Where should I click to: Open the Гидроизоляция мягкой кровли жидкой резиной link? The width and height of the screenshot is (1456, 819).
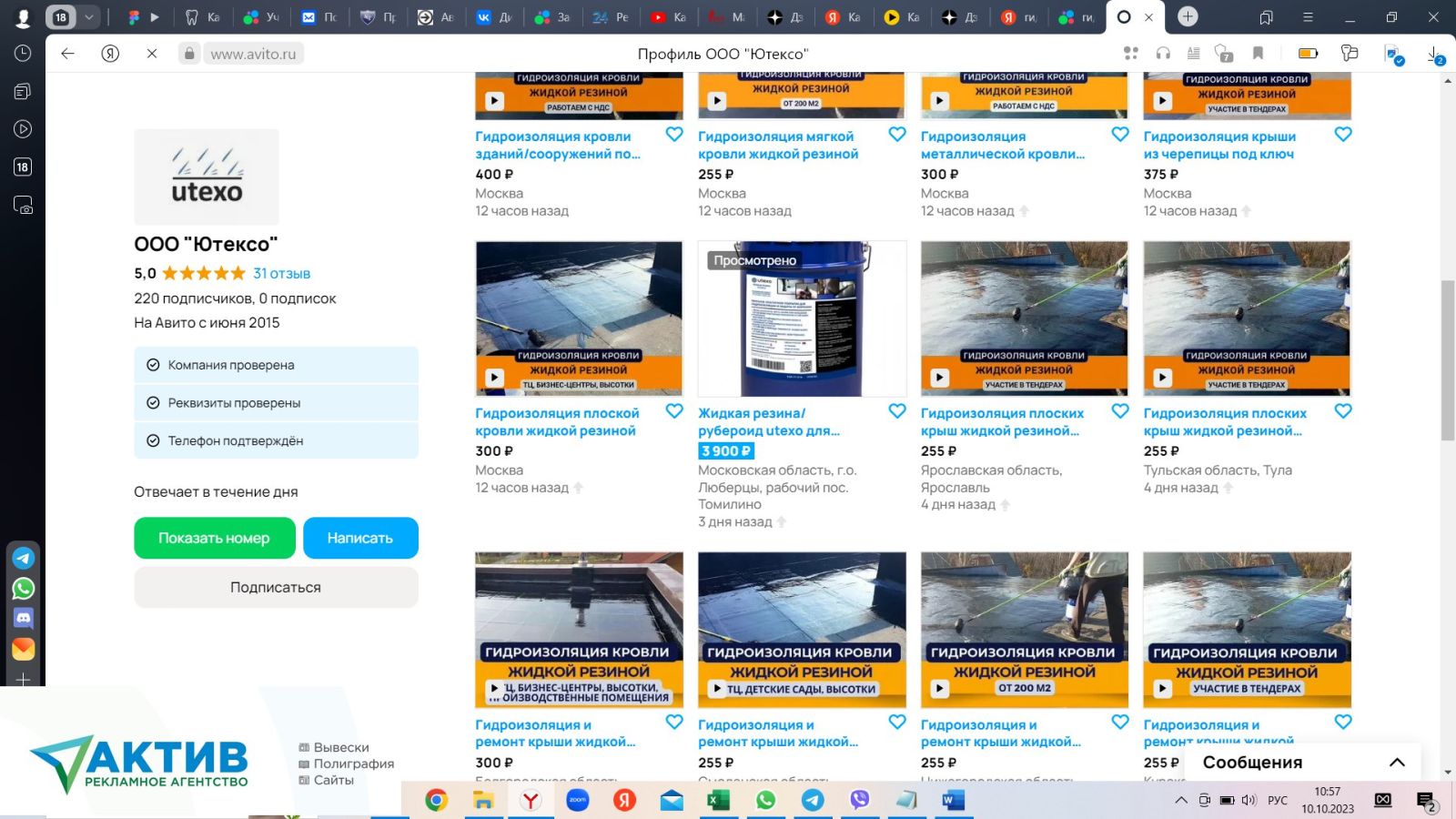click(778, 146)
